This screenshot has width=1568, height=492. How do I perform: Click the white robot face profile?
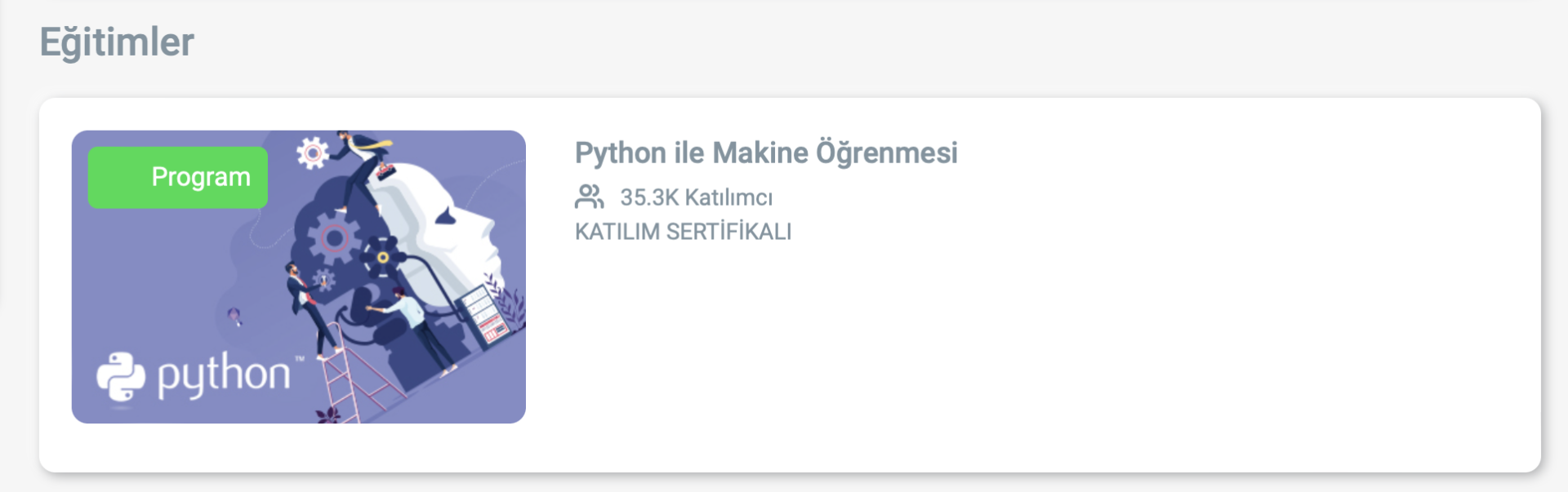click(457, 219)
